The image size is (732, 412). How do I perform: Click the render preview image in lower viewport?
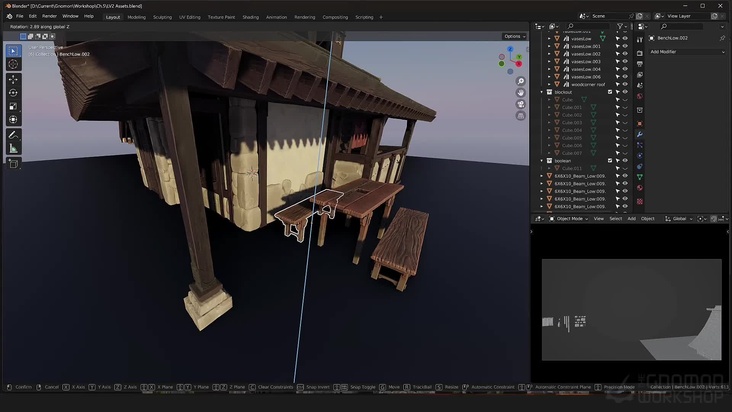(632, 310)
